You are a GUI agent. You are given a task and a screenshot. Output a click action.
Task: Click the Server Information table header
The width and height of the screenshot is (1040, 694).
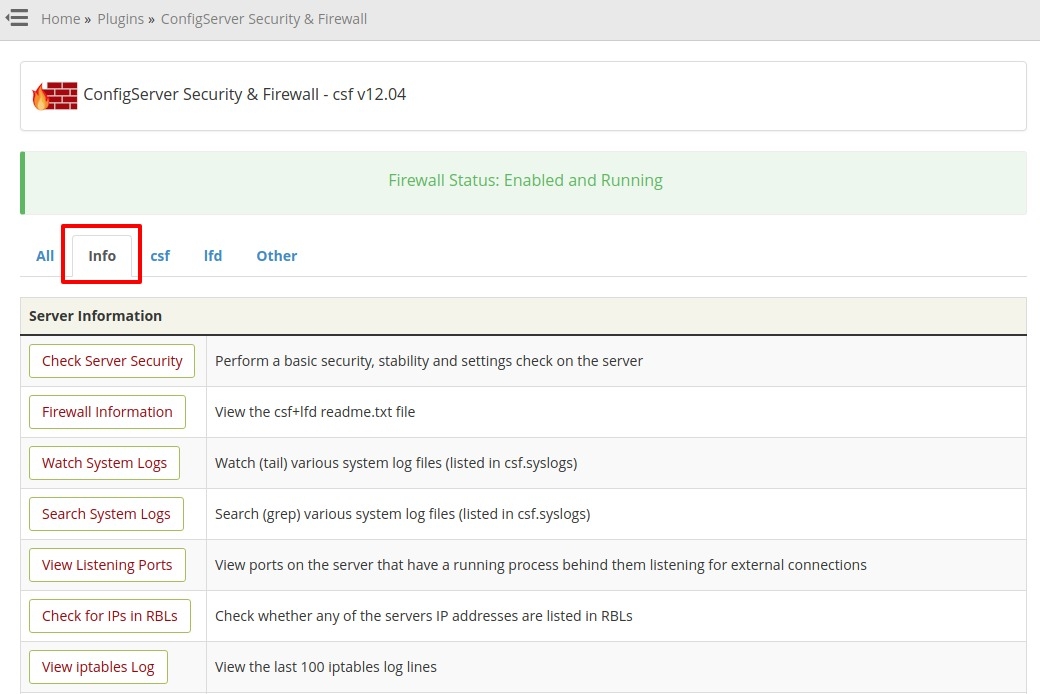tap(95, 316)
